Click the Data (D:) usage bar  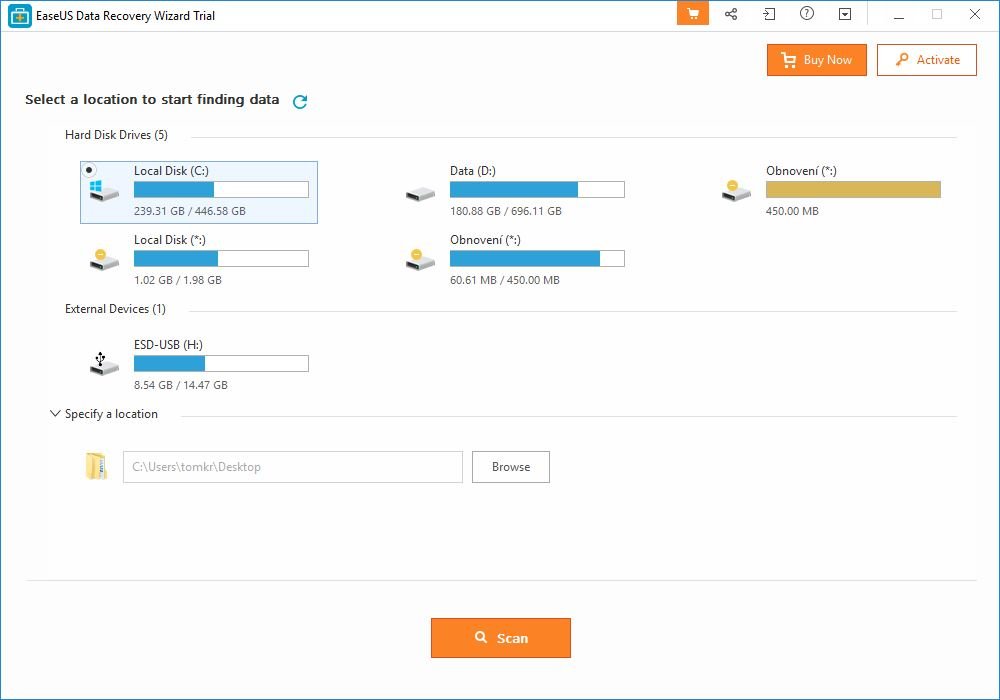click(537, 190)
